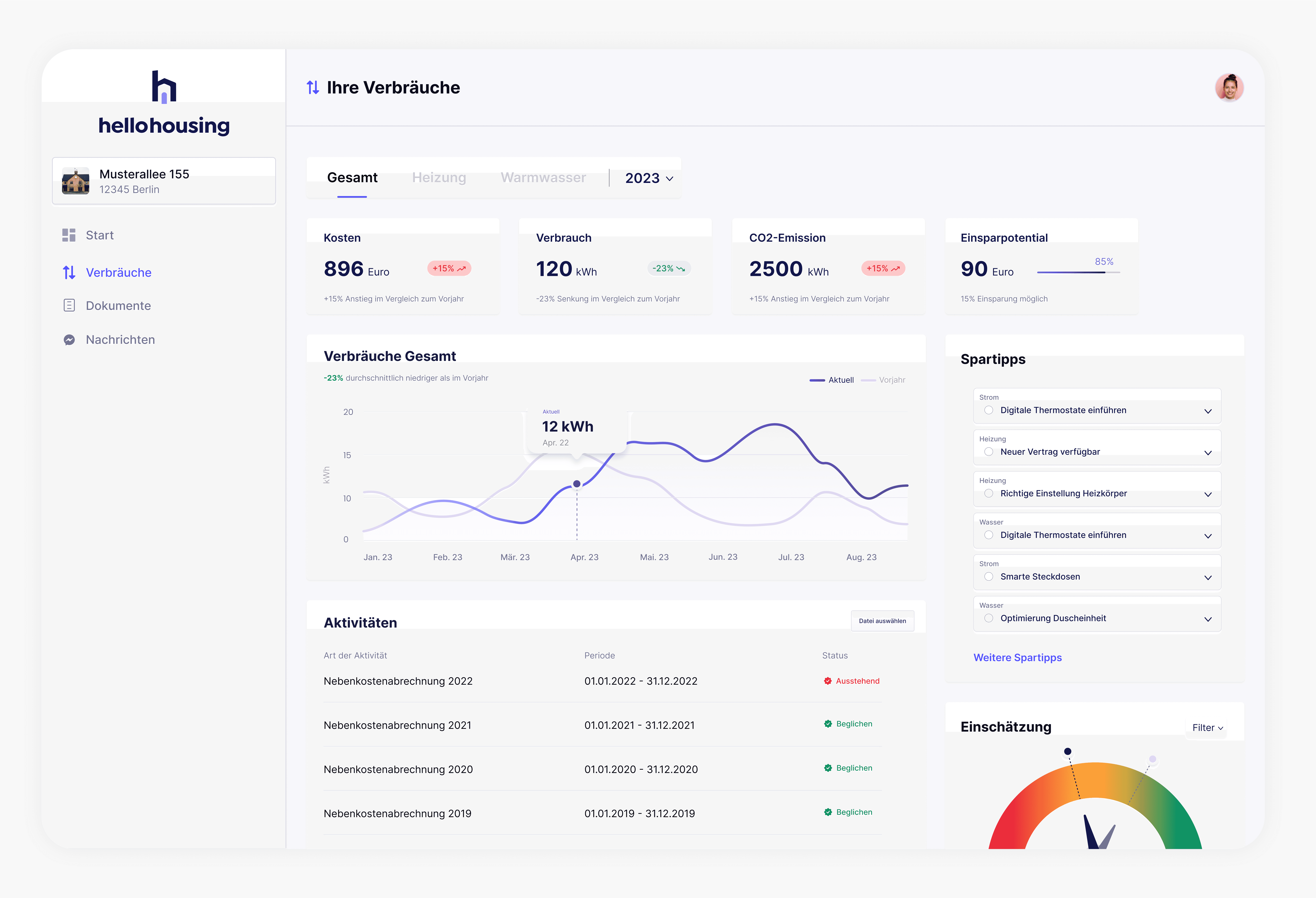Select radio for Optimierung Duscheinheit
The image size is (1316, 898).
tap(989, 618)
